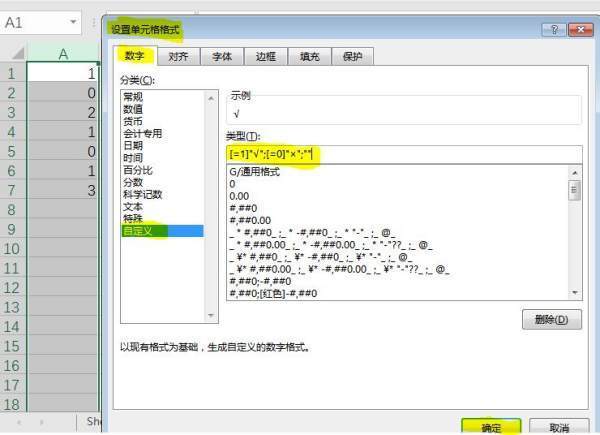Choose the #,##0.00 format in the type list
This screenshot has width=600, height=435.
[x=250, y=220]
